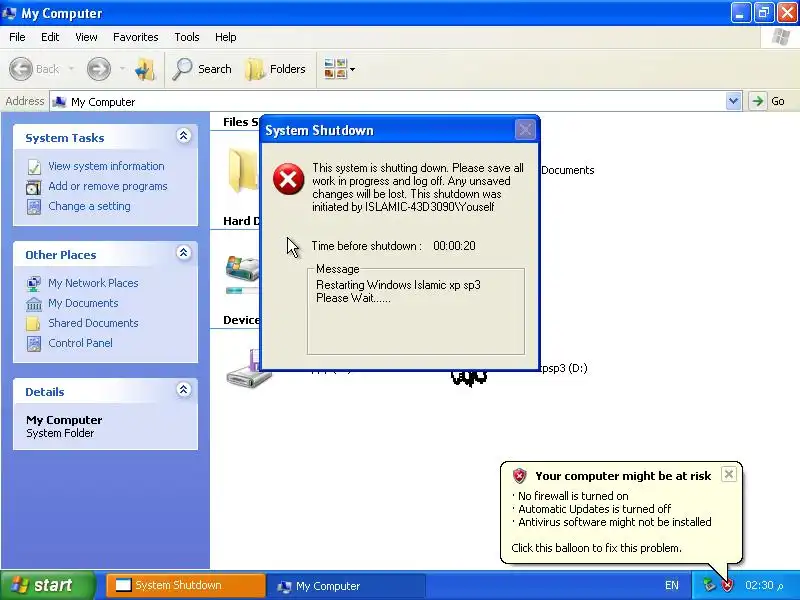This screenshot has width=800, height=600.
Task: Click the red error icon in System Shutdown
Action: tap(288, 179)
